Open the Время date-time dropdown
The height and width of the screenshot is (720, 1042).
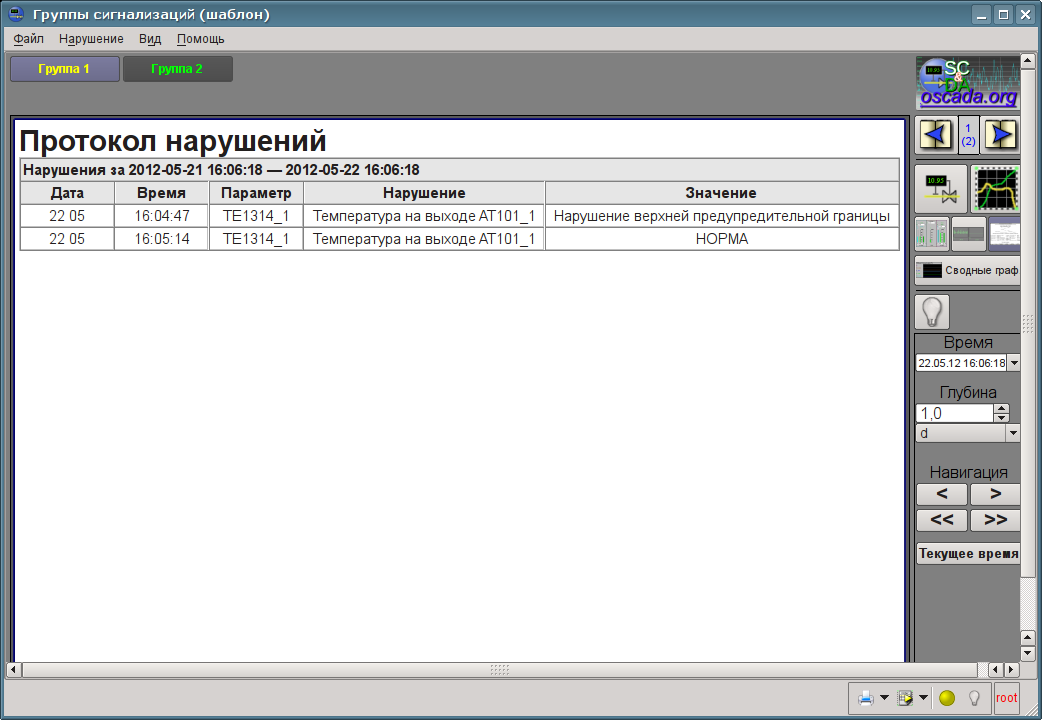tap(1014, 363)
